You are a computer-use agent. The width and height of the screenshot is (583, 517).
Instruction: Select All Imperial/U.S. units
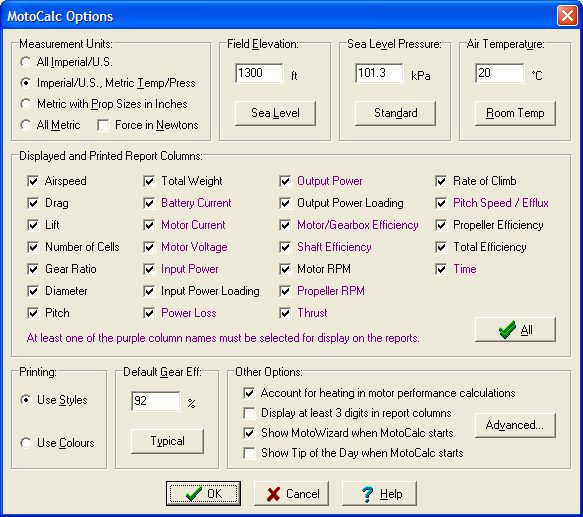[x=26, y=62]
